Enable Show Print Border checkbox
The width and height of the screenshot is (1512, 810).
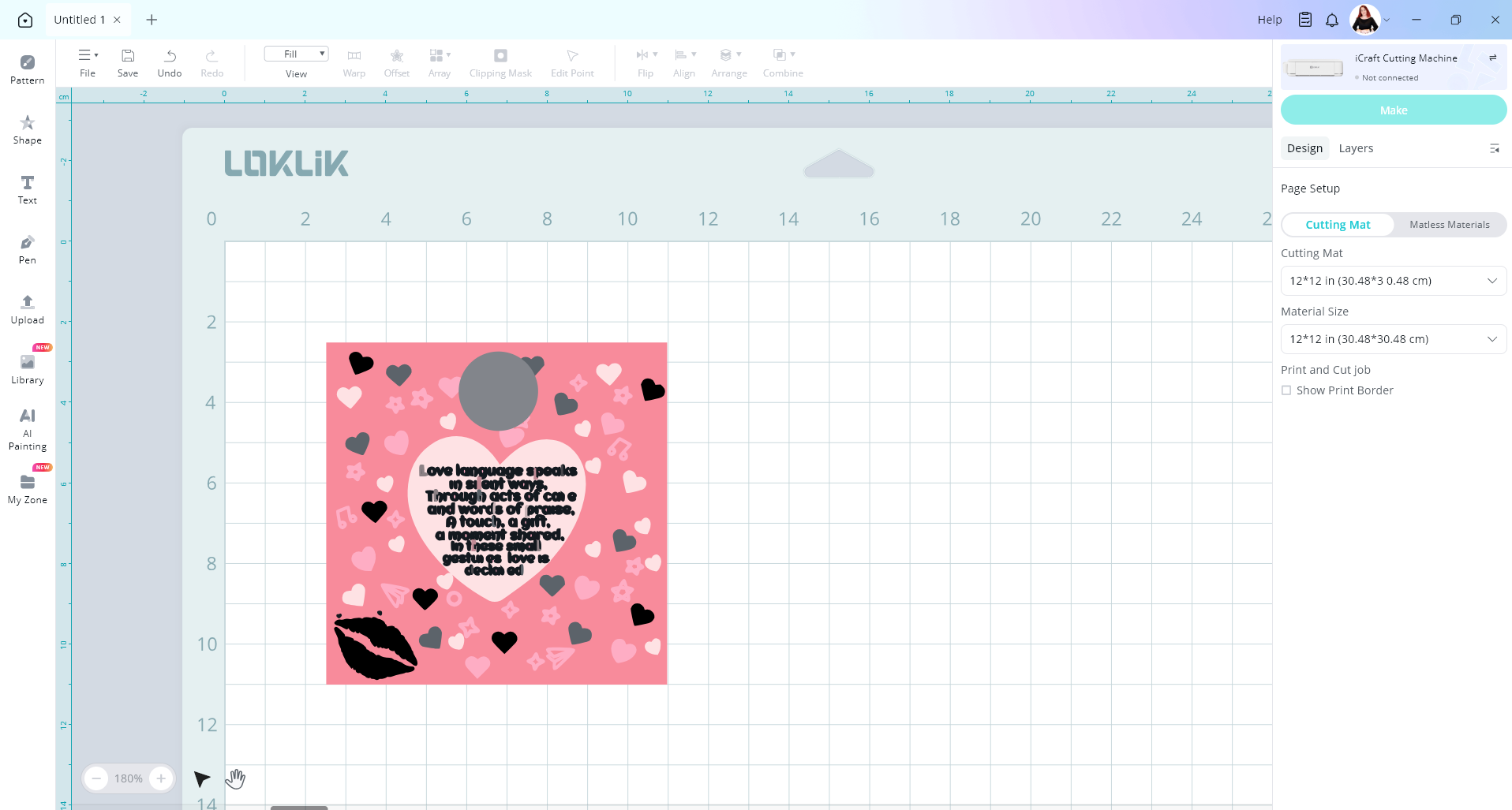point(1286,390)
